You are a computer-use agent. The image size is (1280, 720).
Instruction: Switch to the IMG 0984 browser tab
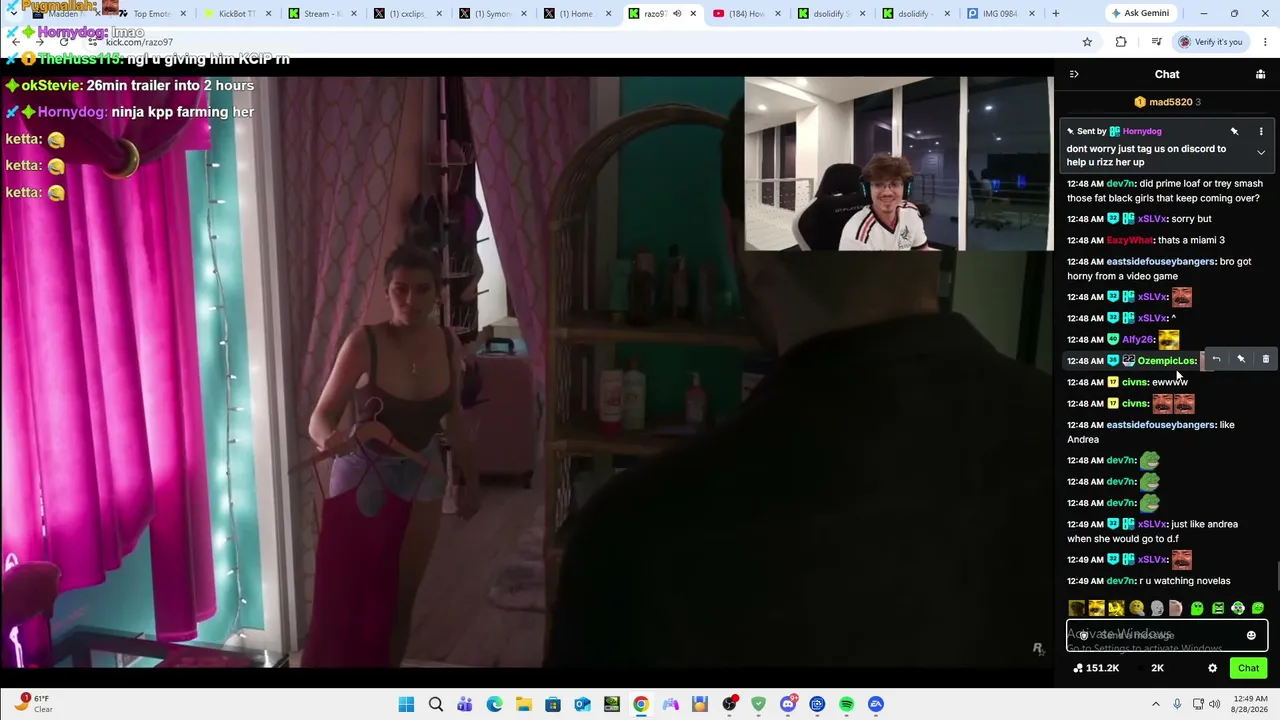click(1000, 14)
